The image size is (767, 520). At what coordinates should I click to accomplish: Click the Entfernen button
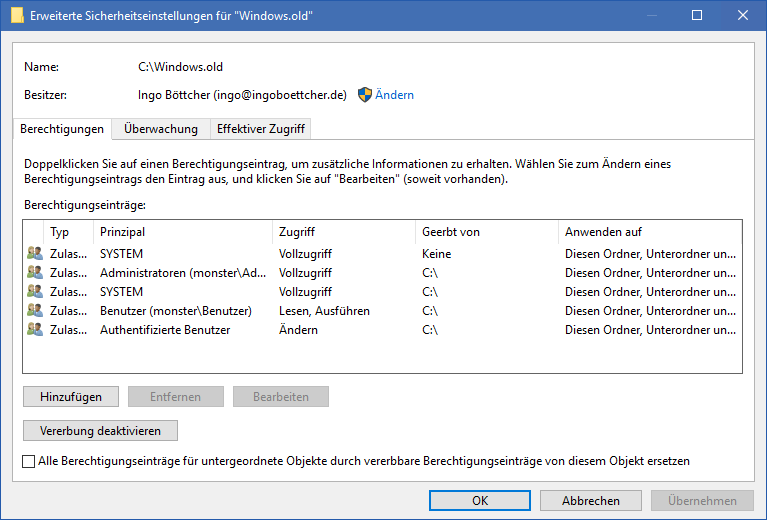(x=176, y=397)
